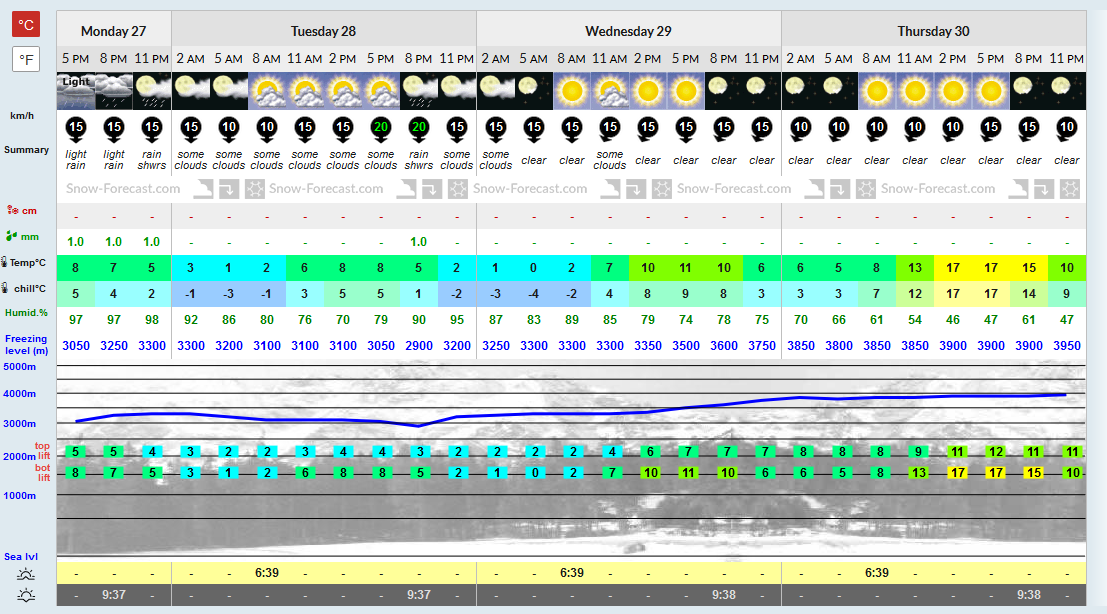Click Tuesday 6:39 sunrise time

click(x=267, y=573)
